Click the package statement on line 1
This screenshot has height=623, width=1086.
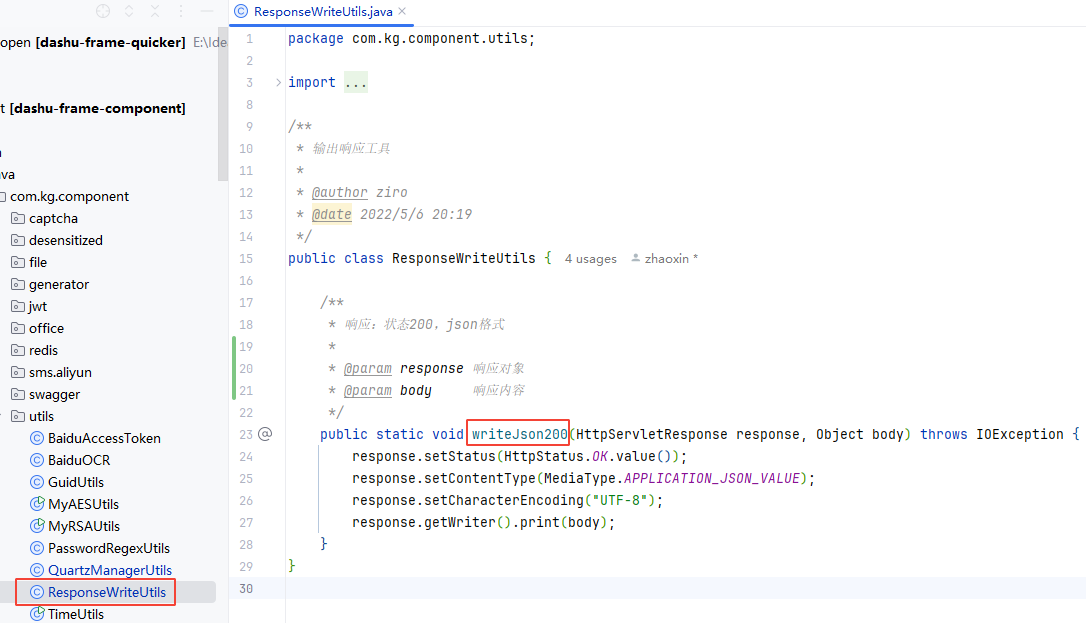(411, 39)
